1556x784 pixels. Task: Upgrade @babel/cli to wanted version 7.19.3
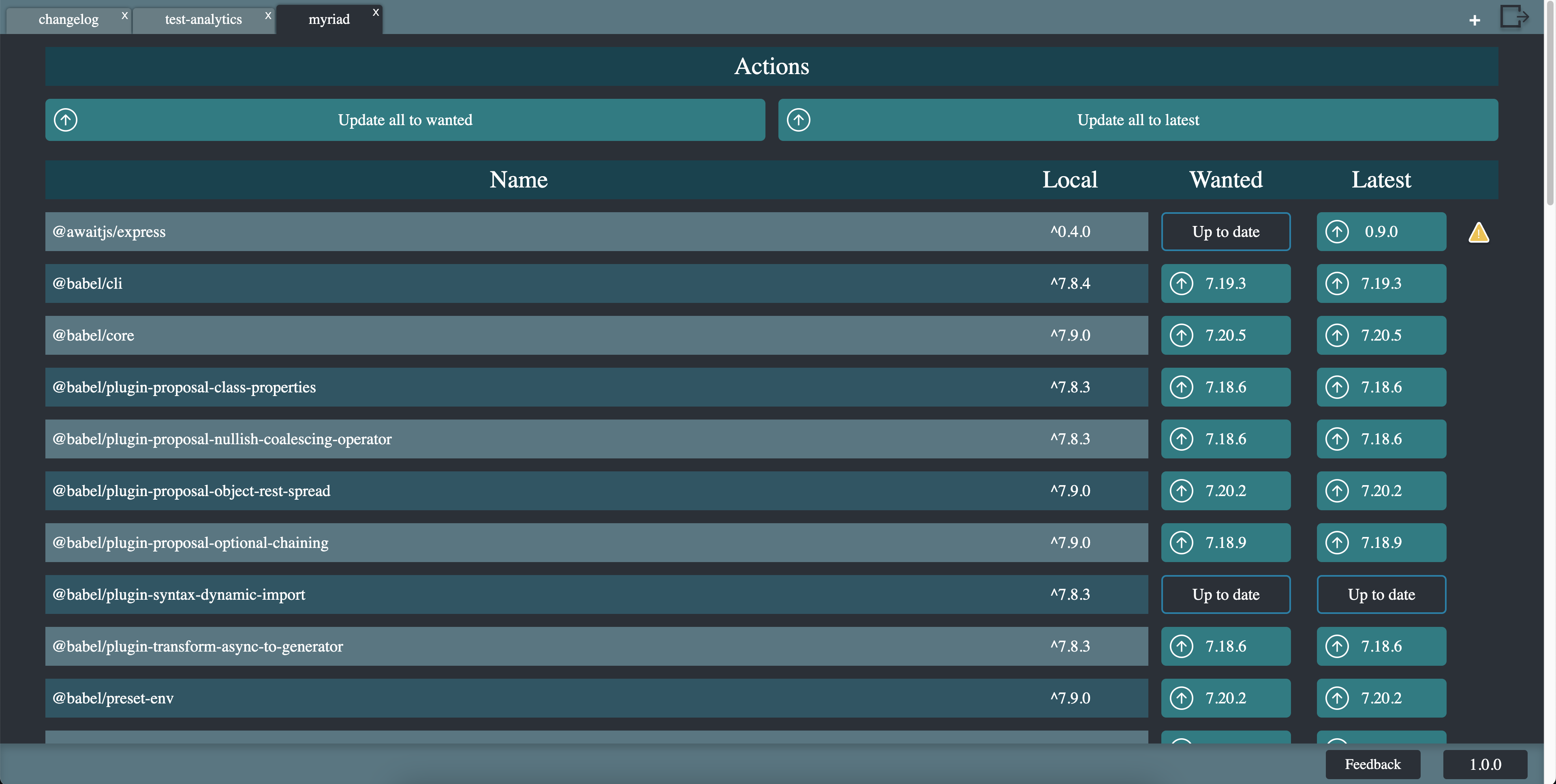[1225, 283]
